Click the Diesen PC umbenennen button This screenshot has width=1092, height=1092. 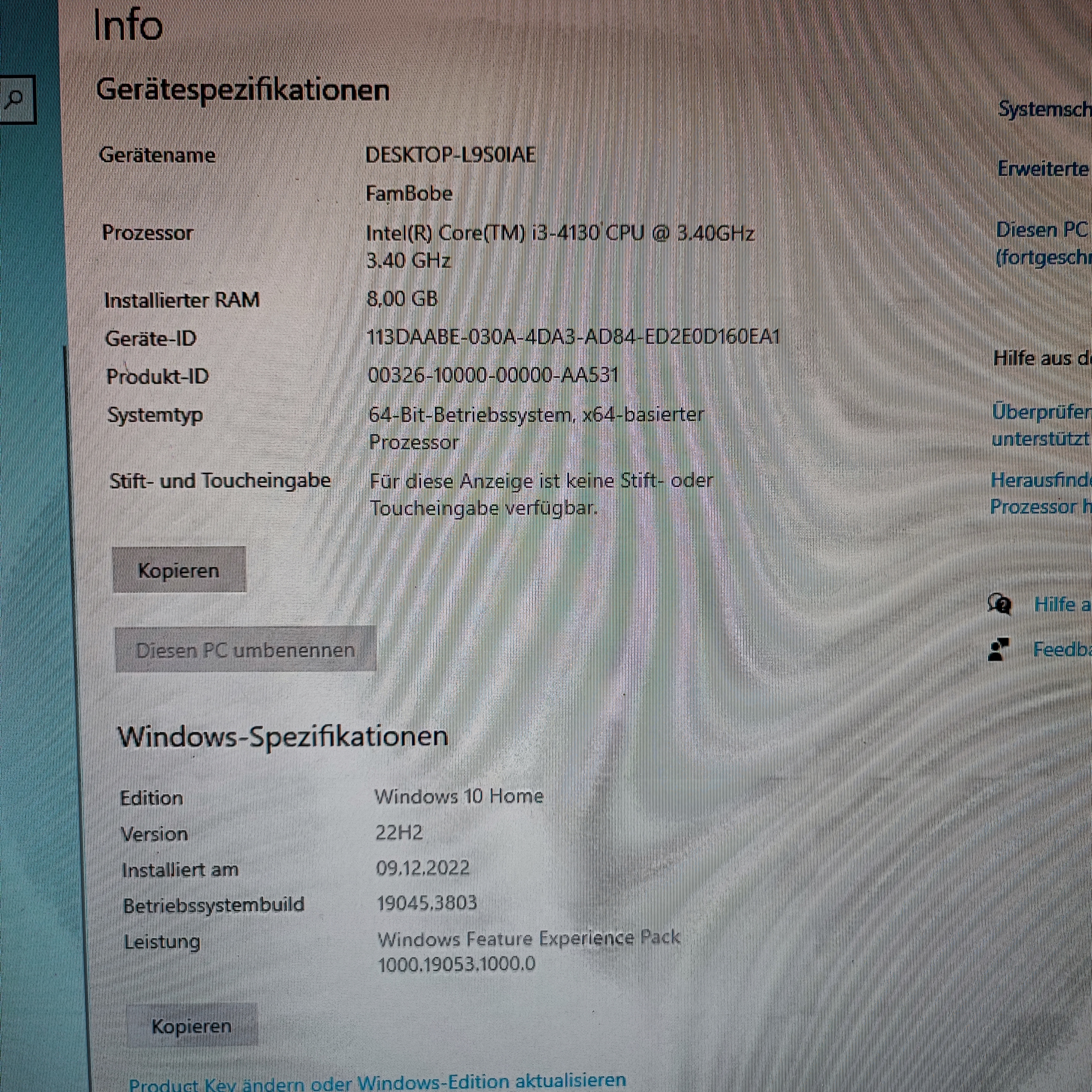(245, 650)
